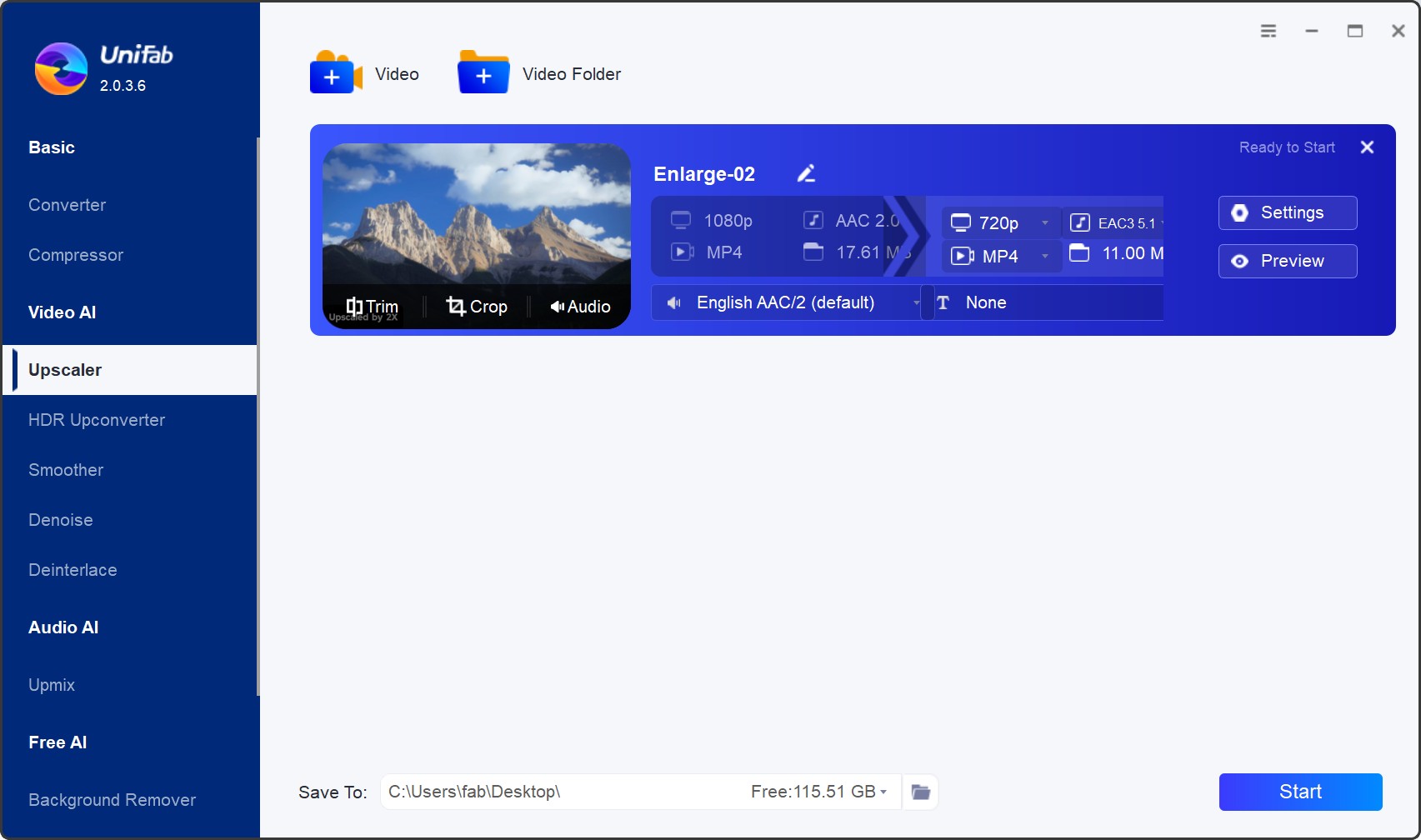Click the Video AI section header
This screenshot has height=840, width=1421.
click(x=63, y=312)
